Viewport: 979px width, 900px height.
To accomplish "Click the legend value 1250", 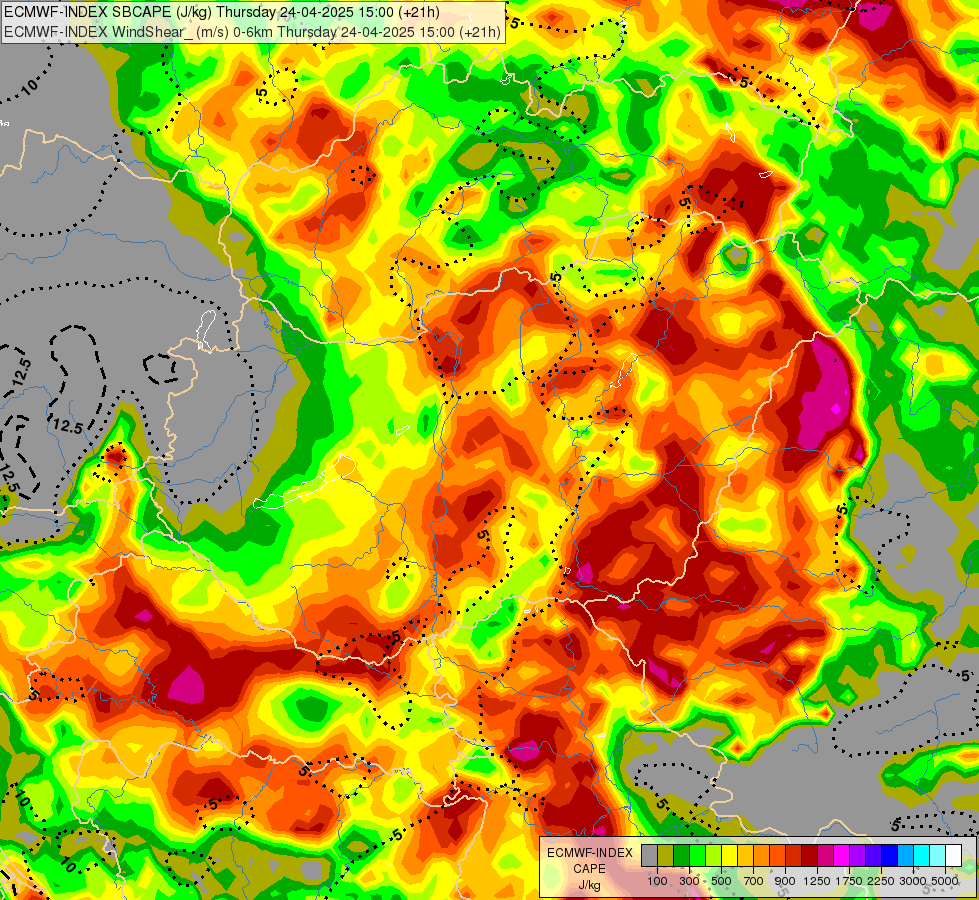I will [x=817, y=881].
